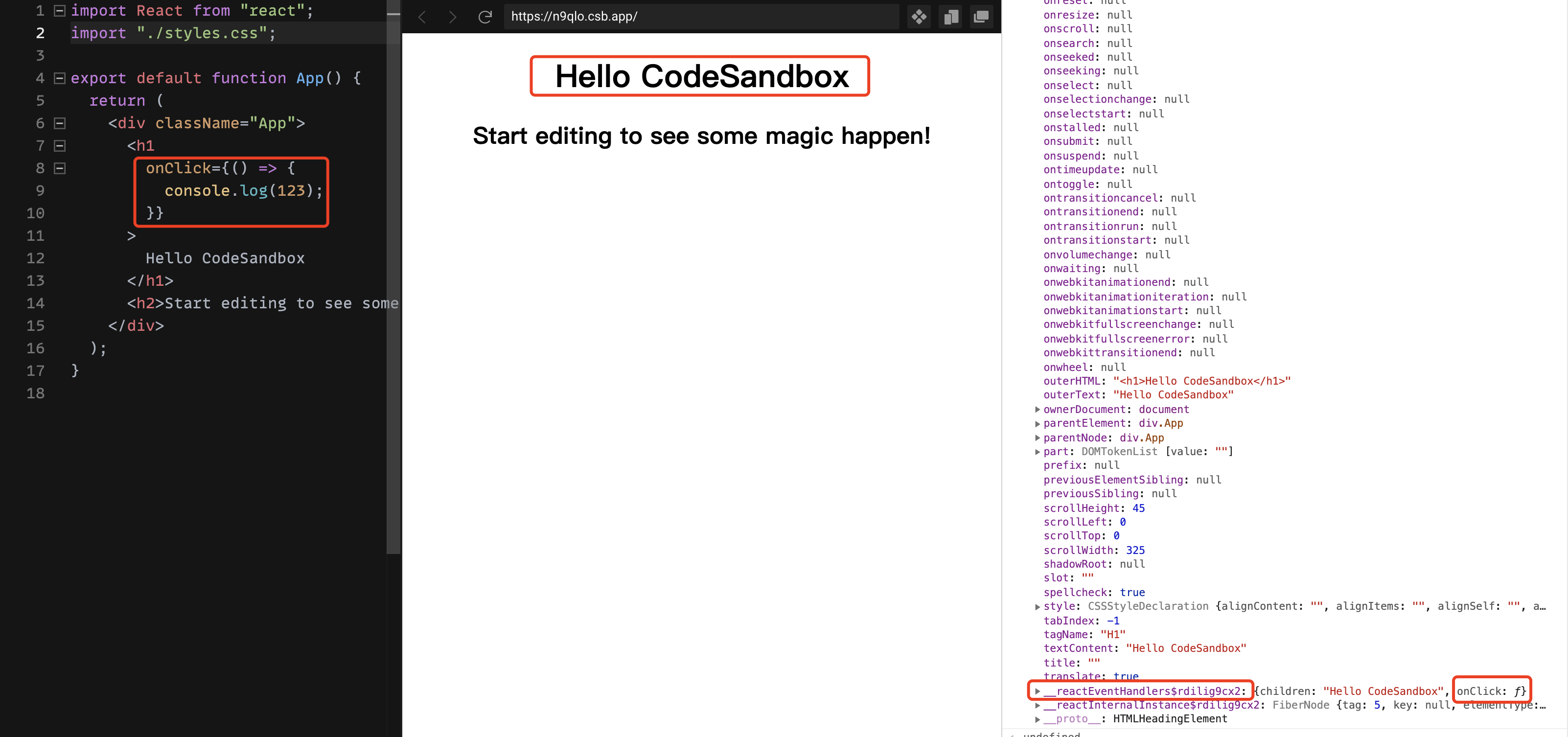Click the ontransitionend: null property
The height and width of the screenshot is (737, 1568).
tap(1109, 212)
